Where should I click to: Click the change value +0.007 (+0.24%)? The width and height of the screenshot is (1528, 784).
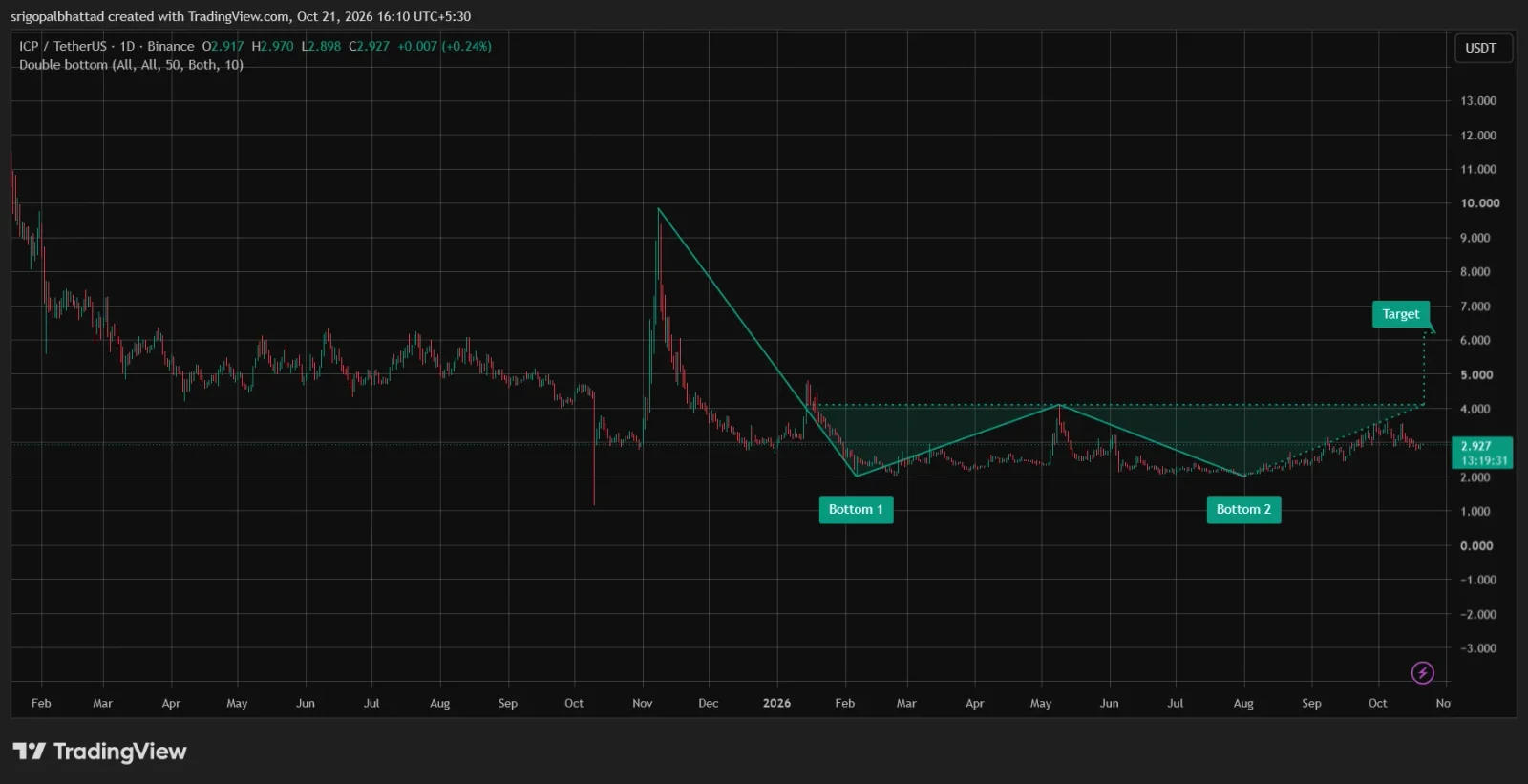(445, 46)
